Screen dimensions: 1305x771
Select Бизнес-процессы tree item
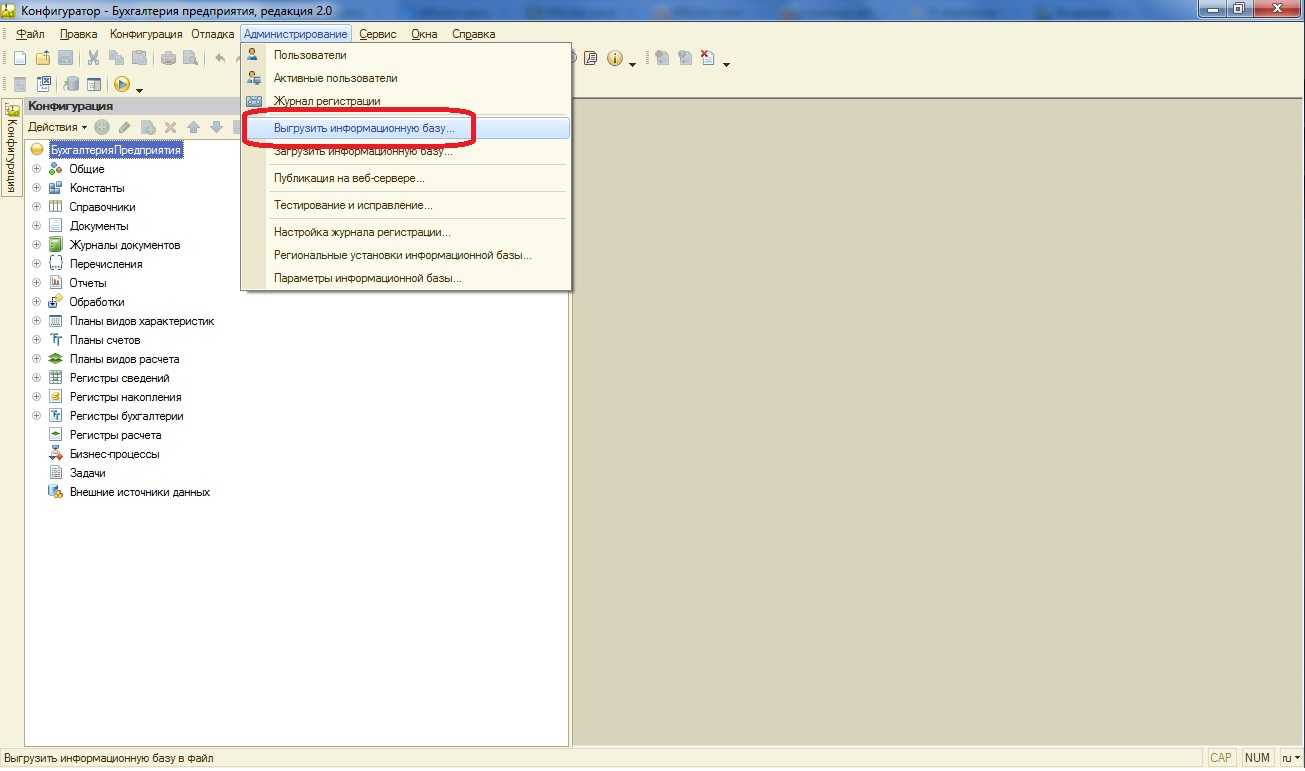click(114, 454)
